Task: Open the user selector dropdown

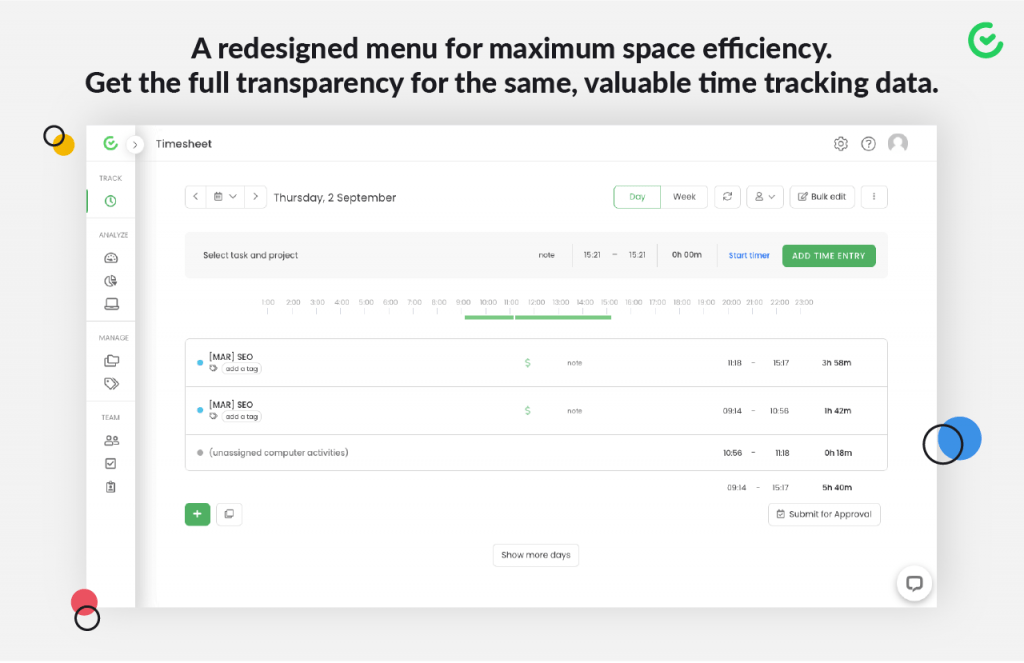Action: pyautogui.click(x=764, y=197)
